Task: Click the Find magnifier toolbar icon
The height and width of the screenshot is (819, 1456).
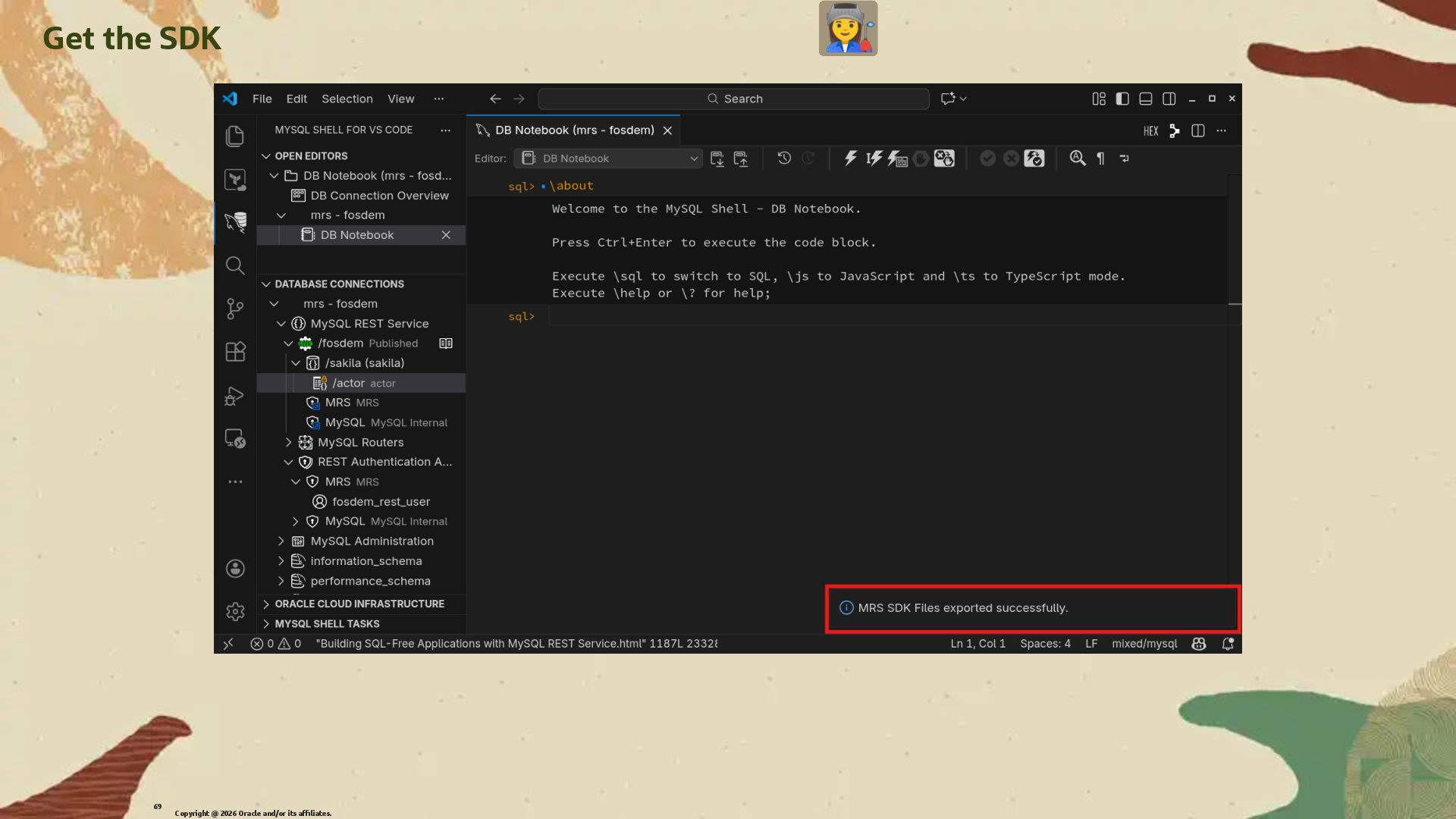Action: (1077, 158)
